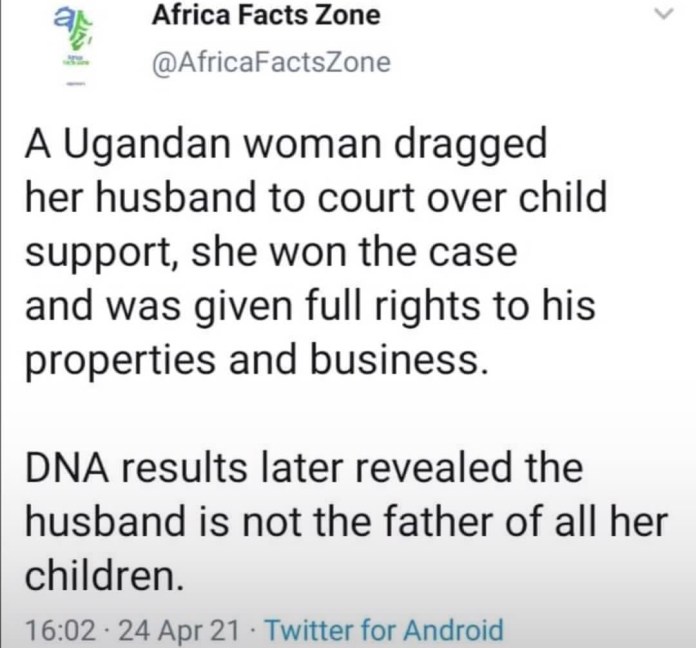Click the line 'support, she won the case'

point(271,254)
